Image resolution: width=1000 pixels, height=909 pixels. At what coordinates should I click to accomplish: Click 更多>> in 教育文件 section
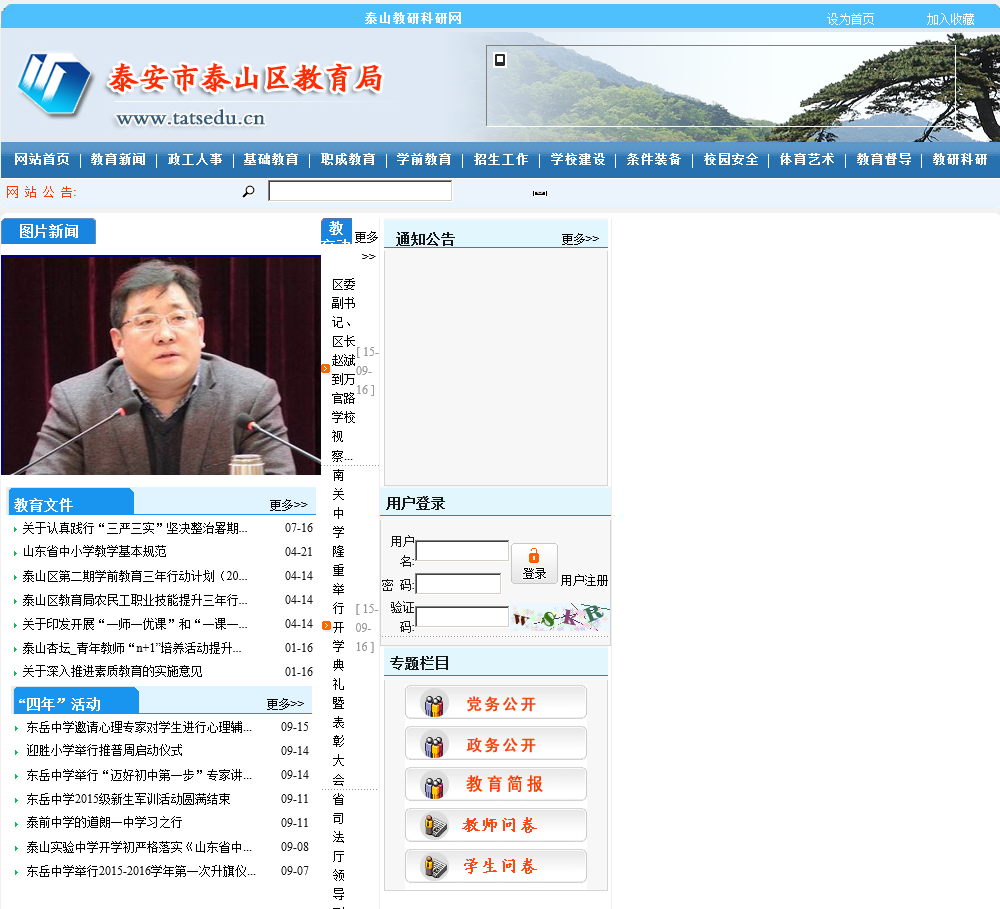click(x=288, y=505)
